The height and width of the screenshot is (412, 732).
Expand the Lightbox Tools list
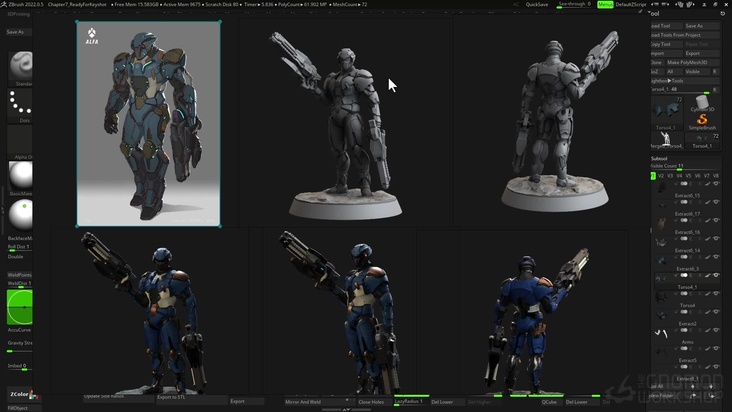tap(668, 80)
